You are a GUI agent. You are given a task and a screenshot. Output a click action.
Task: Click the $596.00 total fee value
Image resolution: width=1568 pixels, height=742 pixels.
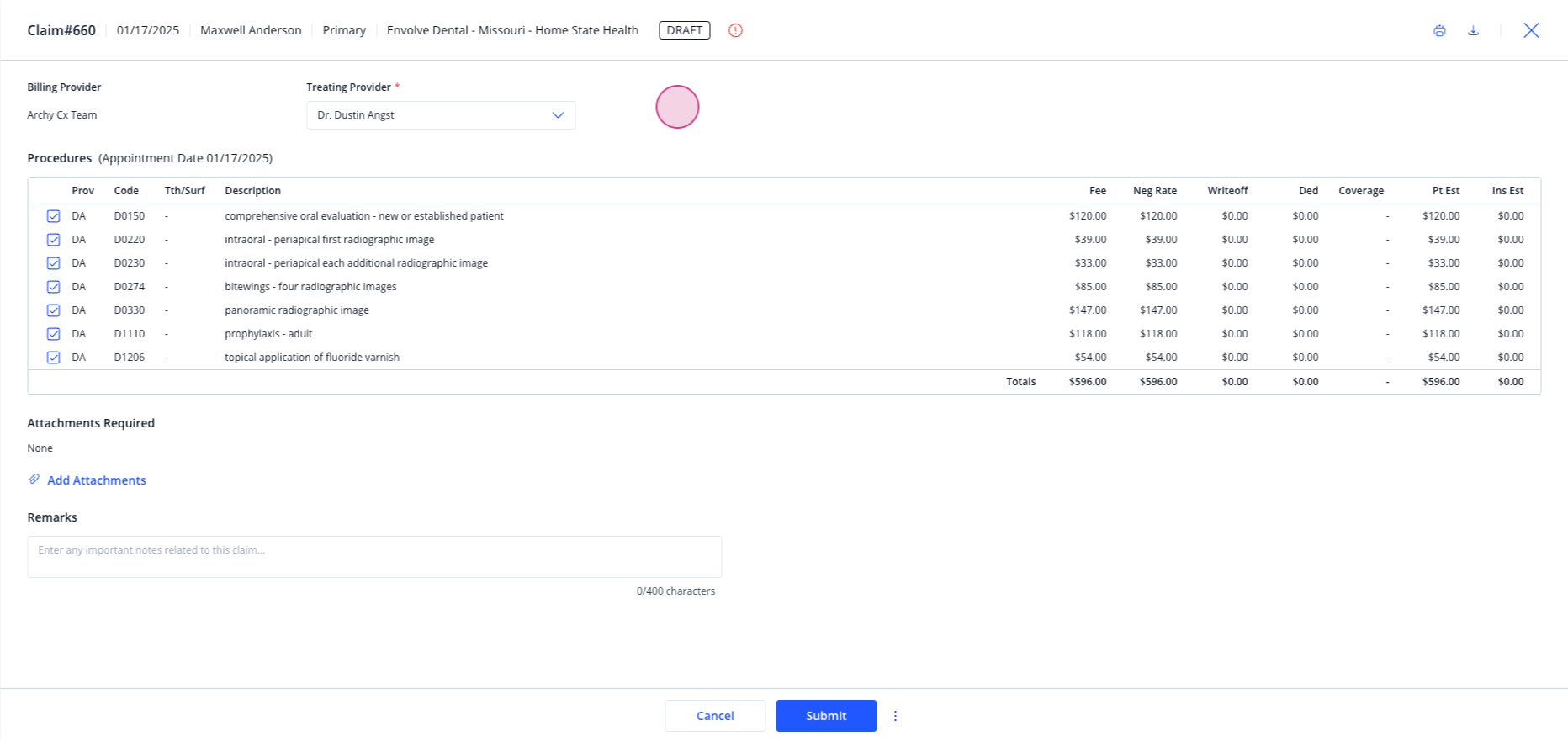pyautogui.click(x=1088, y=382)
